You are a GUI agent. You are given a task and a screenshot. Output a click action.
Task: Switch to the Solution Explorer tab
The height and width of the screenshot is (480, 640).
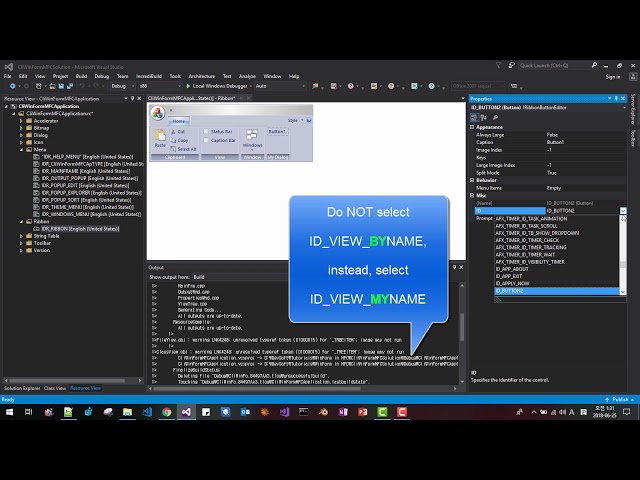point(22,388)
